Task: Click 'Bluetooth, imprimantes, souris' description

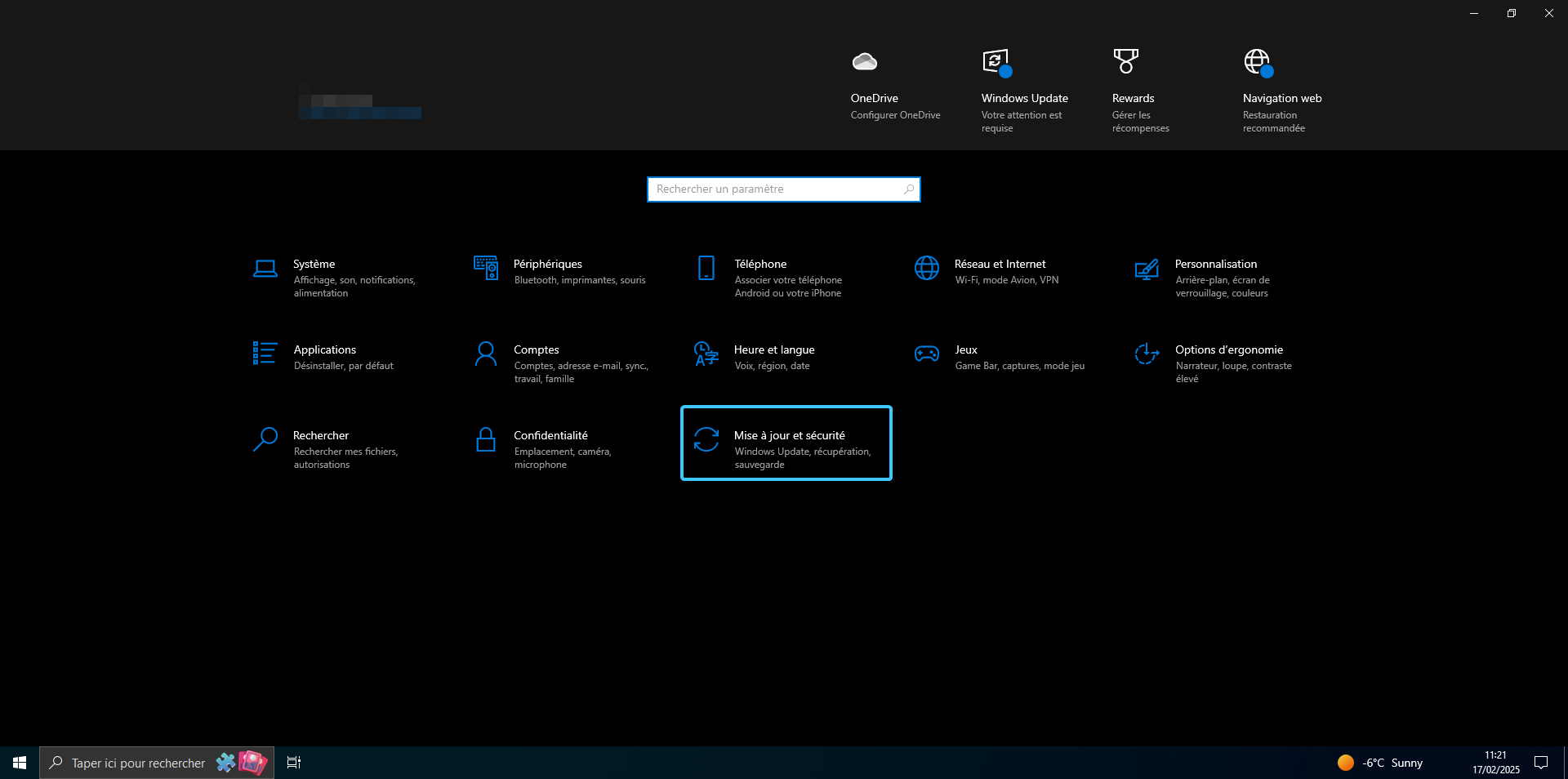Action: 580,280
